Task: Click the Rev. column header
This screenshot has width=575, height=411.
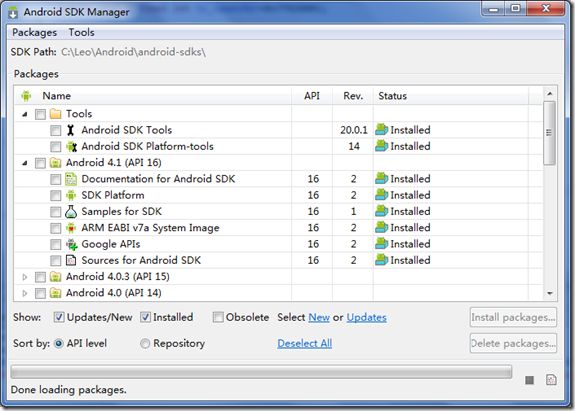Action: tap(353, 96)
